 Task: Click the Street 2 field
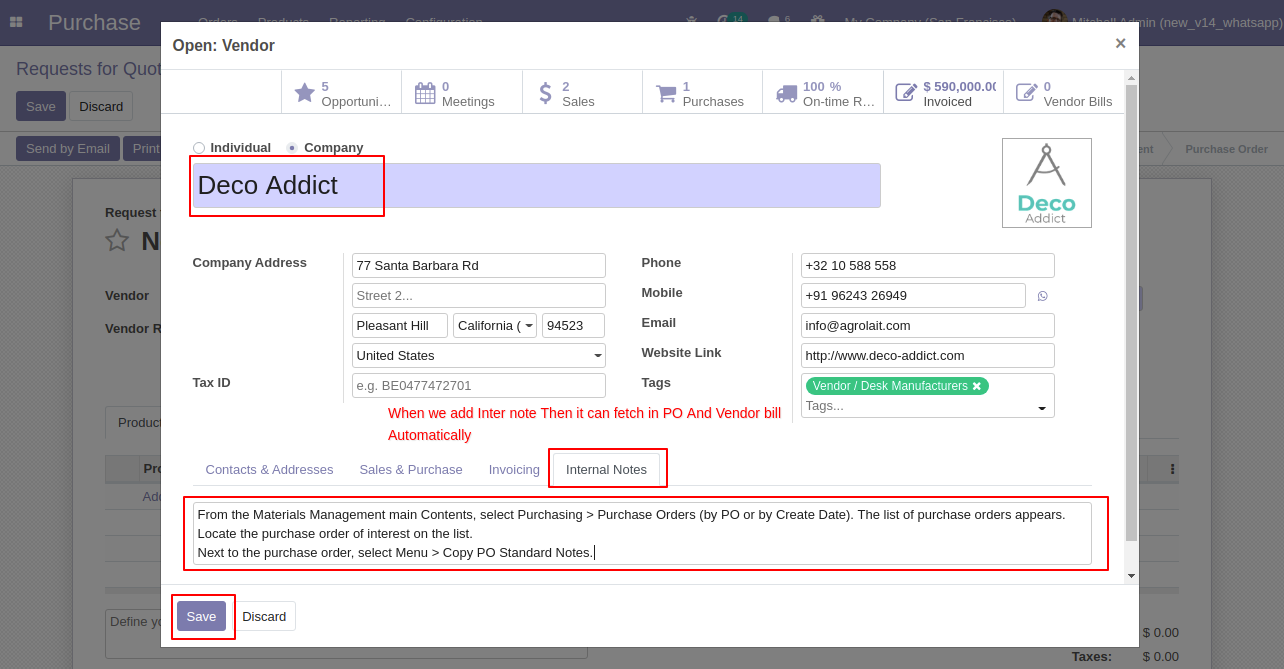(x=479, y=296)
